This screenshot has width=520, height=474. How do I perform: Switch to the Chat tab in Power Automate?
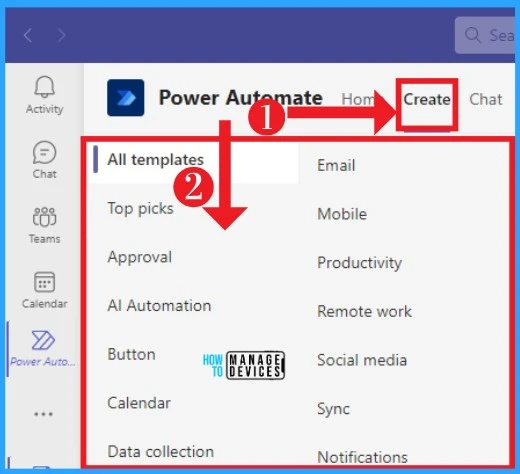[x=486, y=99]
